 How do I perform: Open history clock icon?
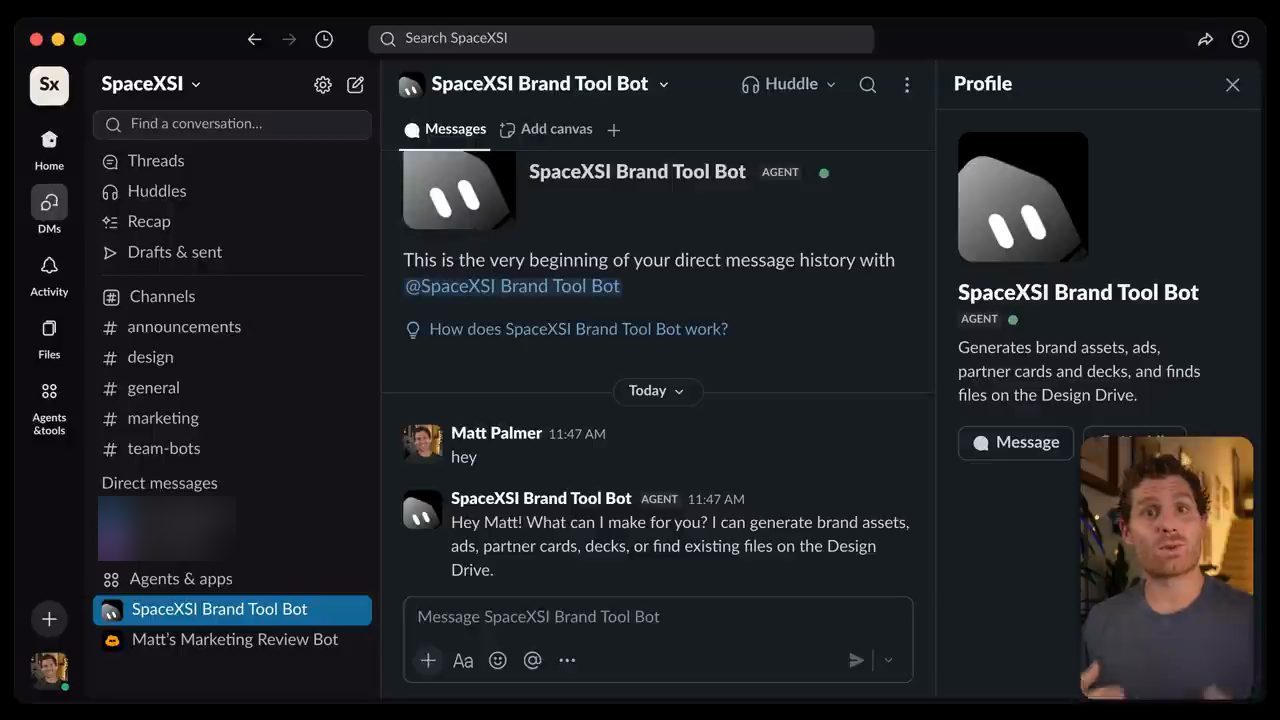click(x=324, y=39)
